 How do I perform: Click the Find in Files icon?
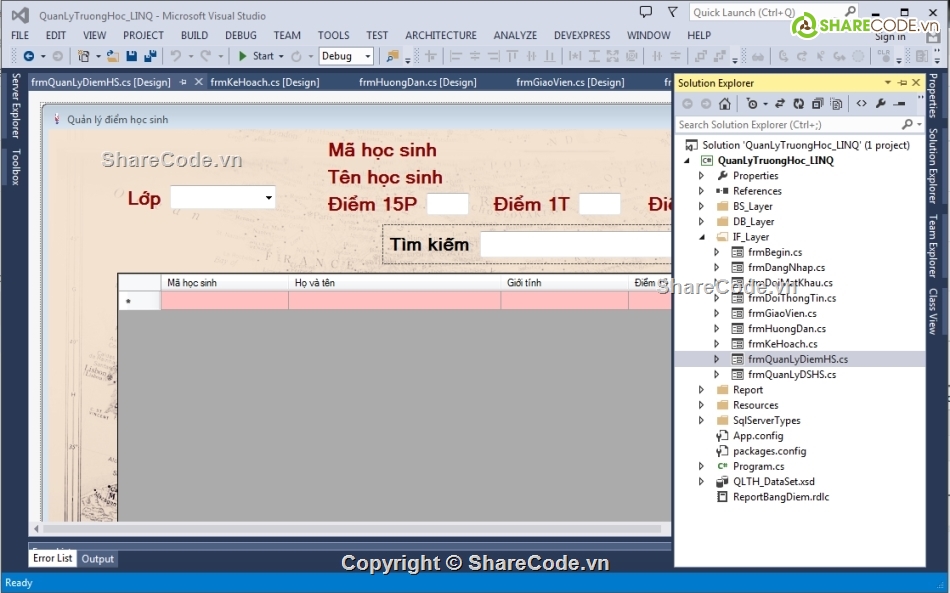point(393,56)
